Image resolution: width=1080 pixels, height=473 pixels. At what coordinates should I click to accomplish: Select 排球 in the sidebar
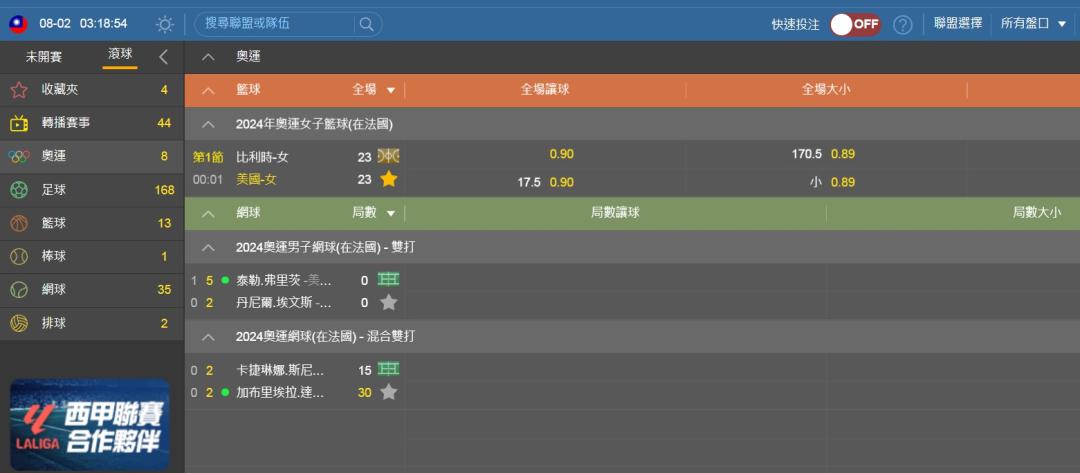point(92,323)
